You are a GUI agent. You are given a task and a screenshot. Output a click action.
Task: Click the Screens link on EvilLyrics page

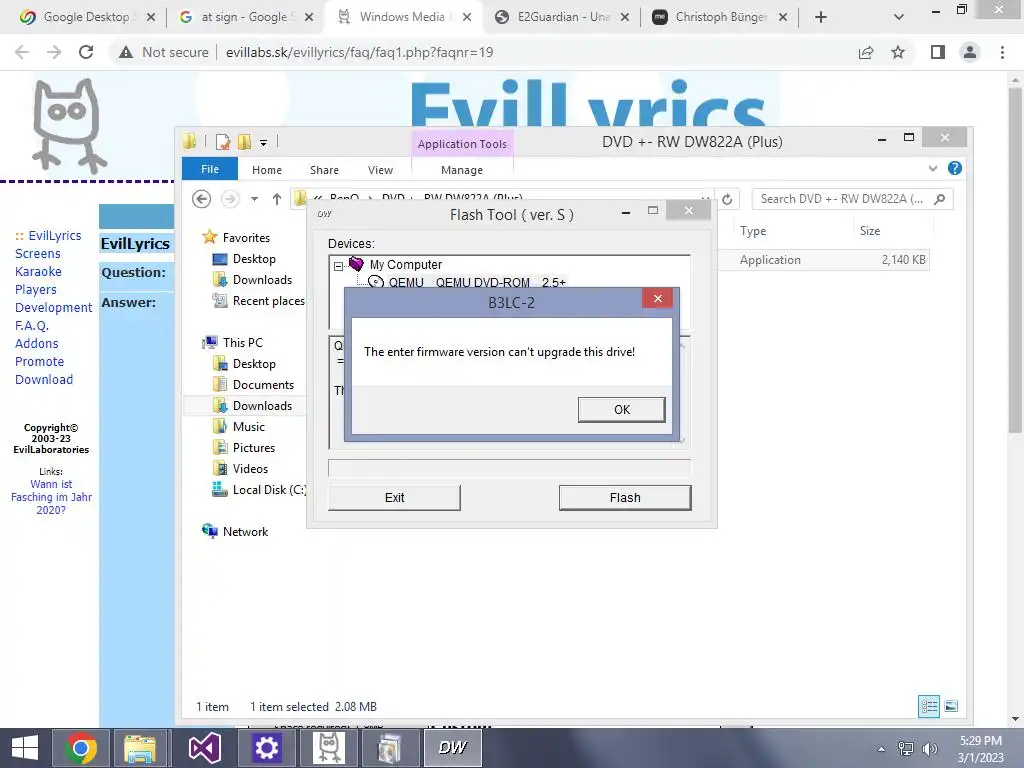[38, 253]
